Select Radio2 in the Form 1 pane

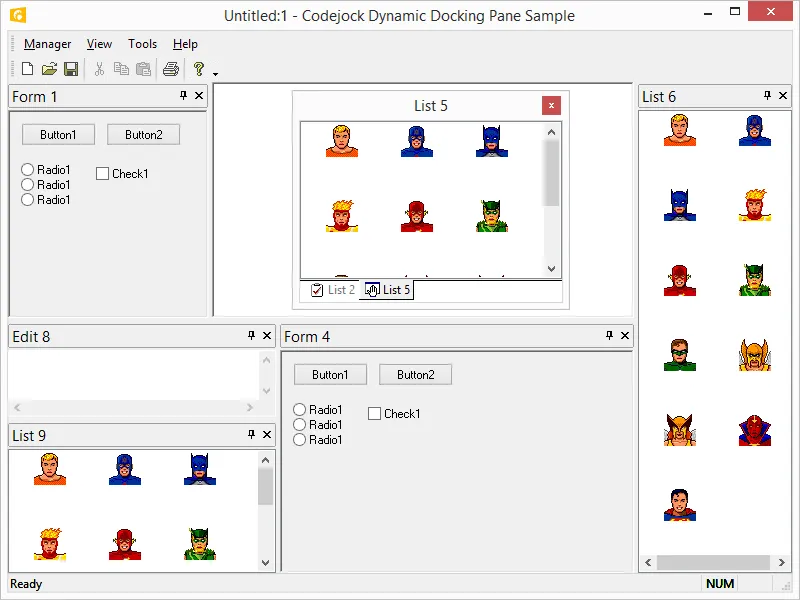pyautogui.click(x=27, y=184)
